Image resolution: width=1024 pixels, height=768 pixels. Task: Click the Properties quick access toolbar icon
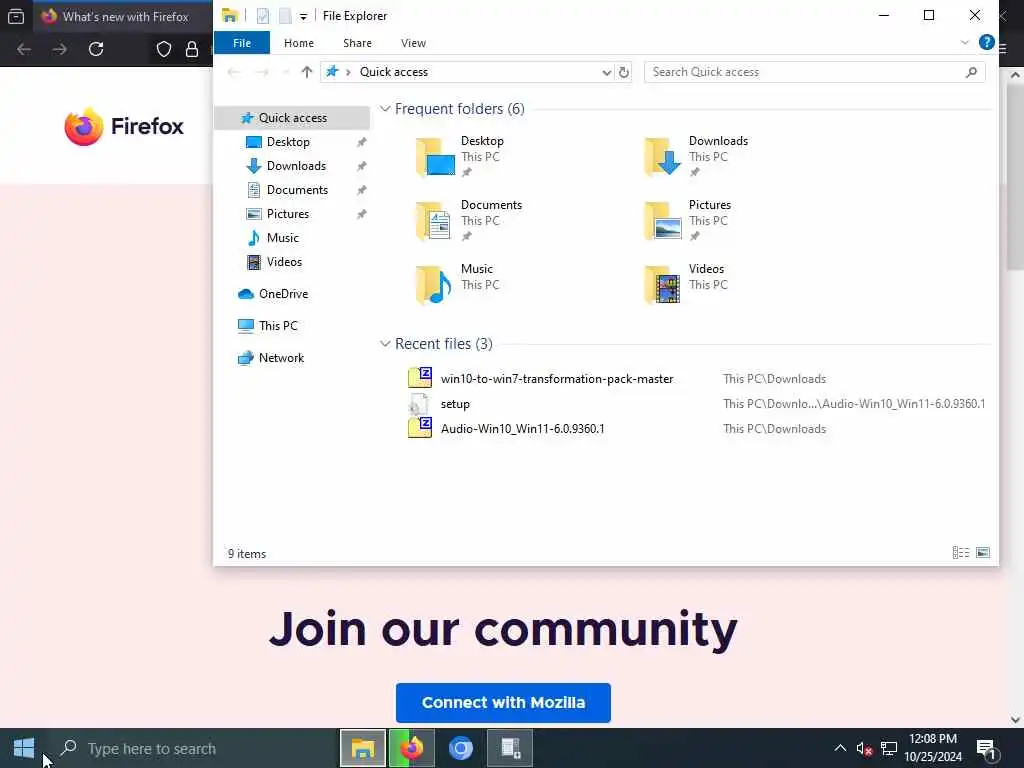[x=263, y=16]
